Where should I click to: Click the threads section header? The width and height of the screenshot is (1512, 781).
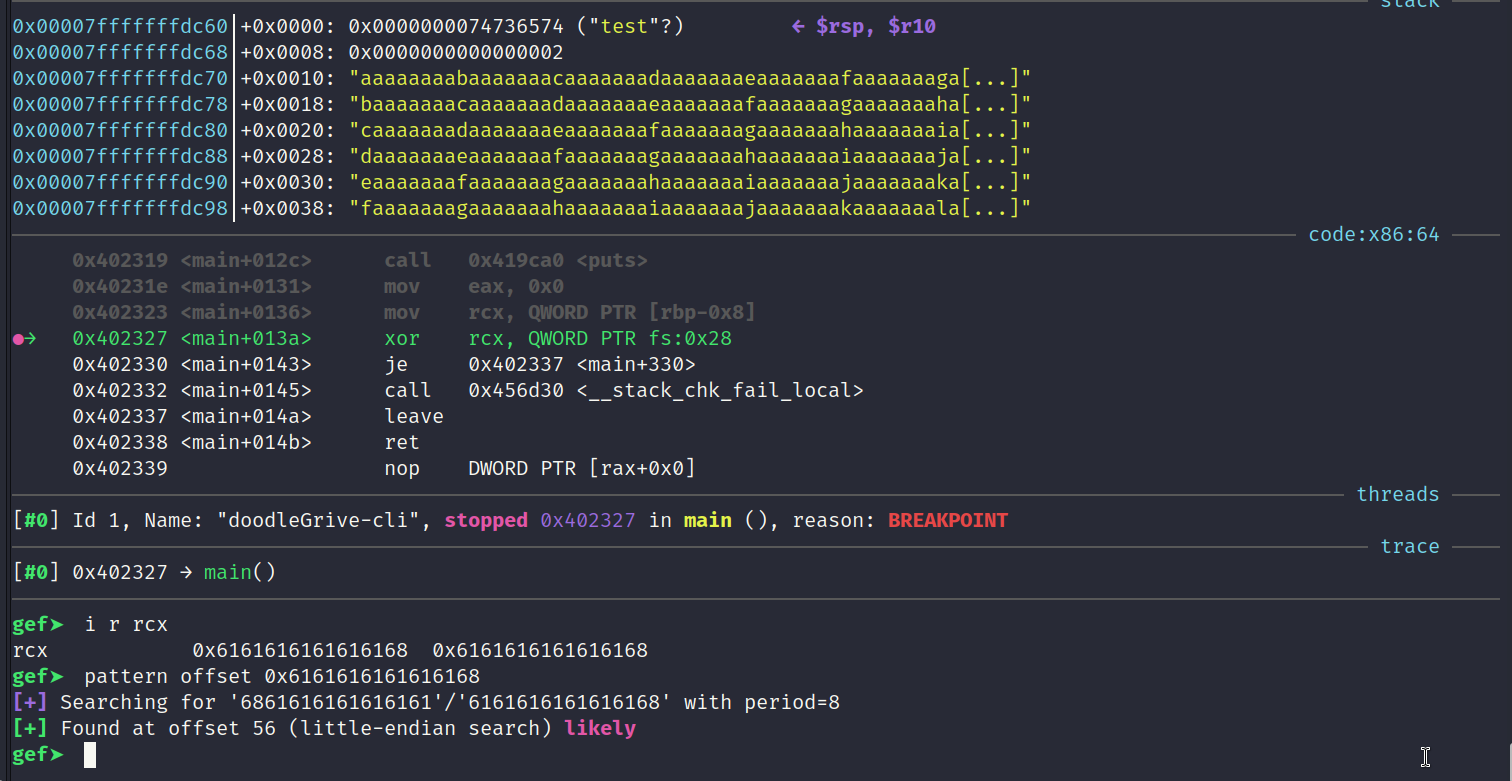(x=1397, y=495)
